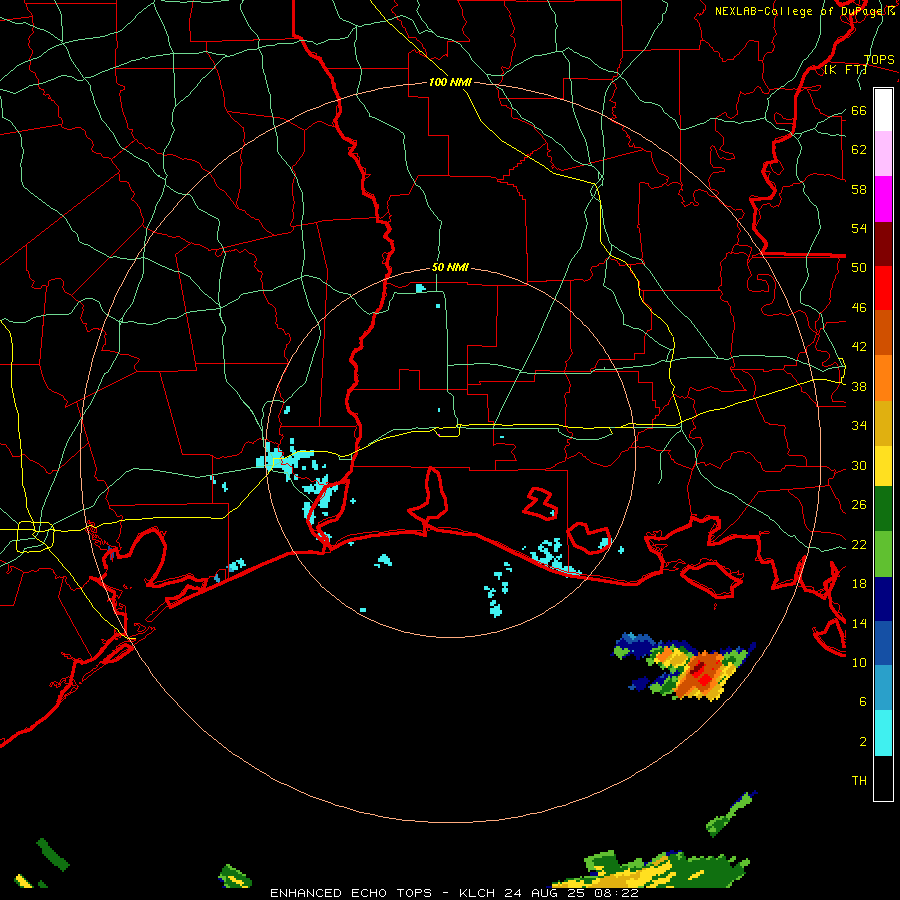Image resolution: width=900 pixels, height=900 pixels.
Task: Click the legend value "46"
Action: point(859,308)
